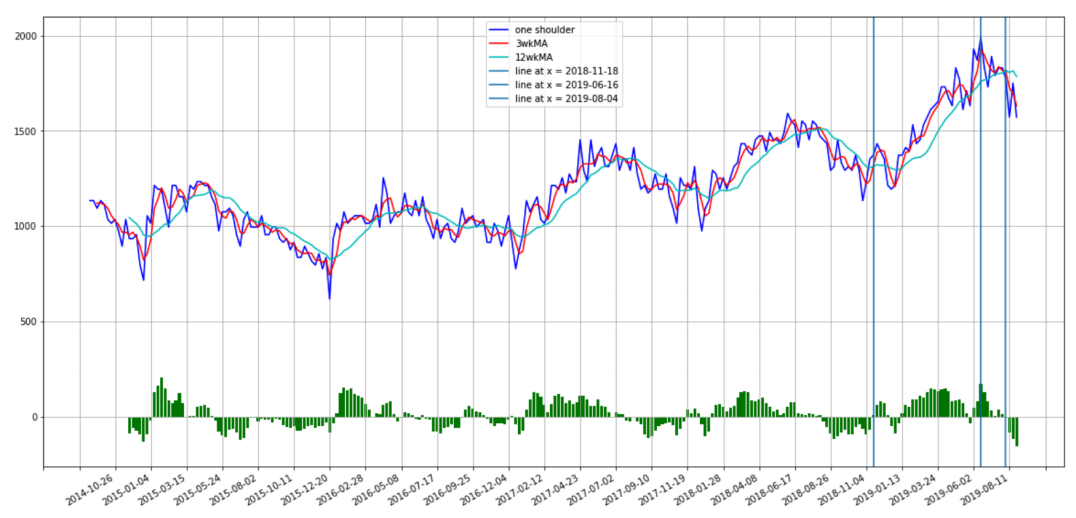
Task: Click x-axis date '2015-01-04'
Action: point(126,488)
